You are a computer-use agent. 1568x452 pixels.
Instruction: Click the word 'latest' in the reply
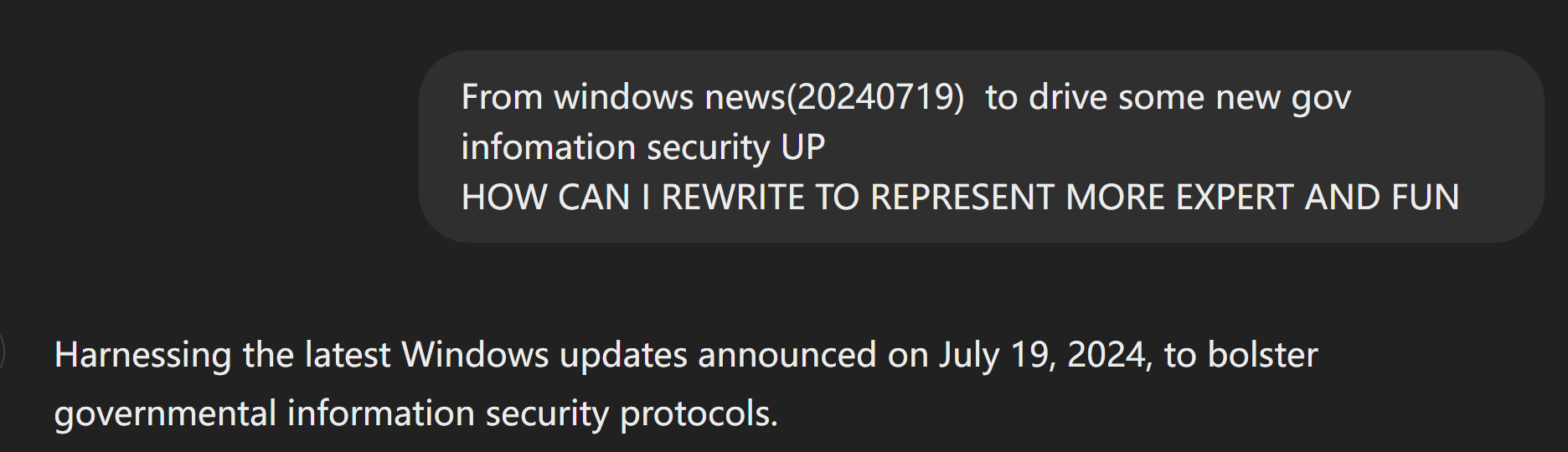[347, 355]
